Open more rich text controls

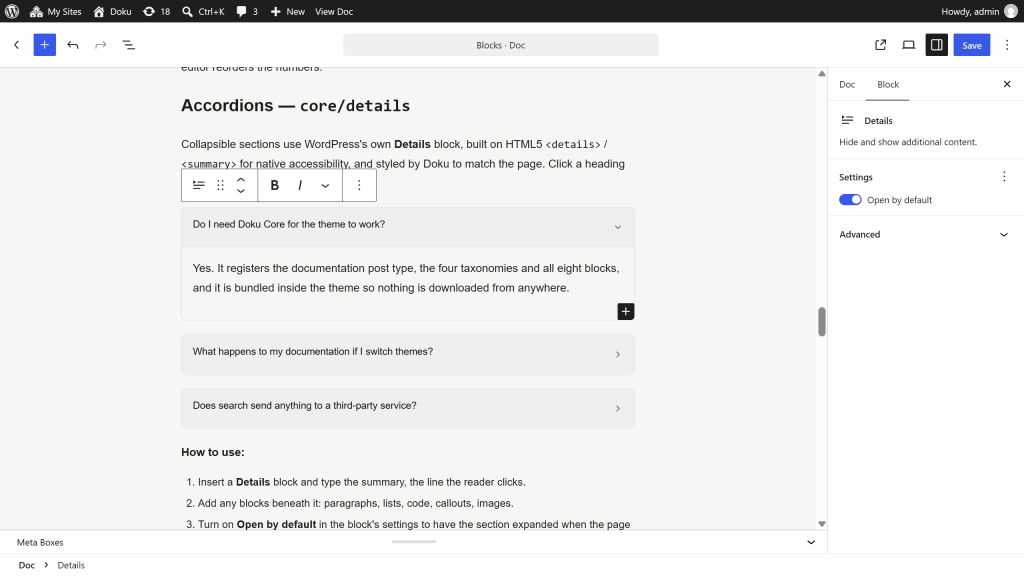[325, 185]
